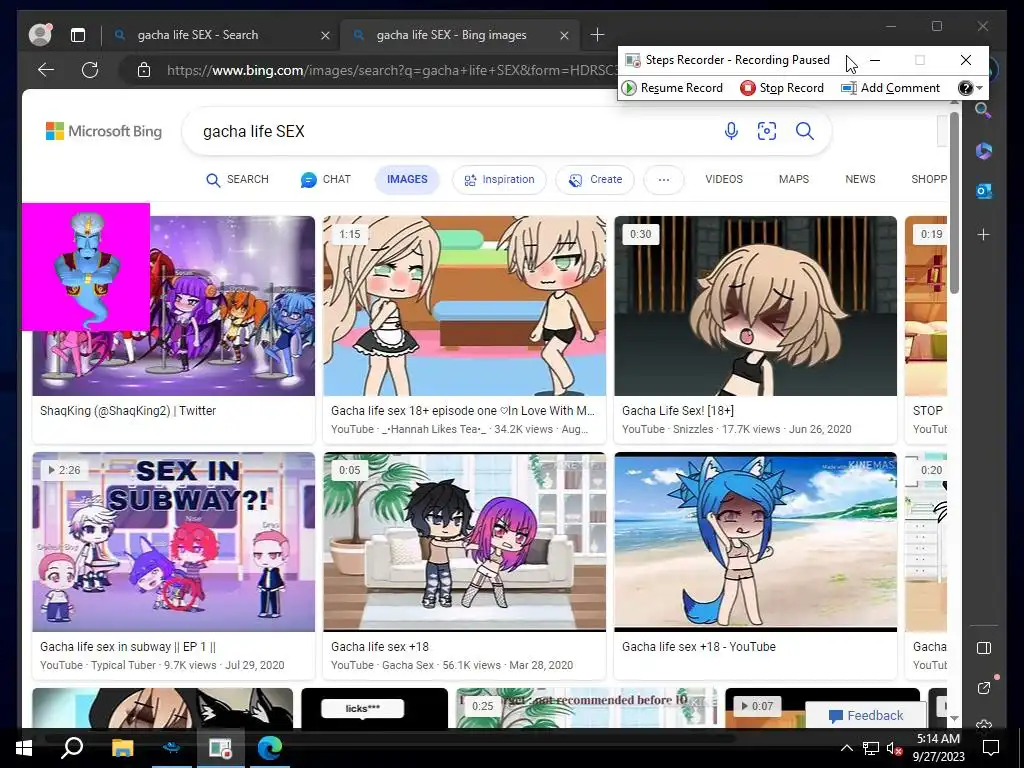The width and height of the screenshot is (1024, 768).
Task: Open Edge sidebar search icon
Action: [x=984, y=110]
